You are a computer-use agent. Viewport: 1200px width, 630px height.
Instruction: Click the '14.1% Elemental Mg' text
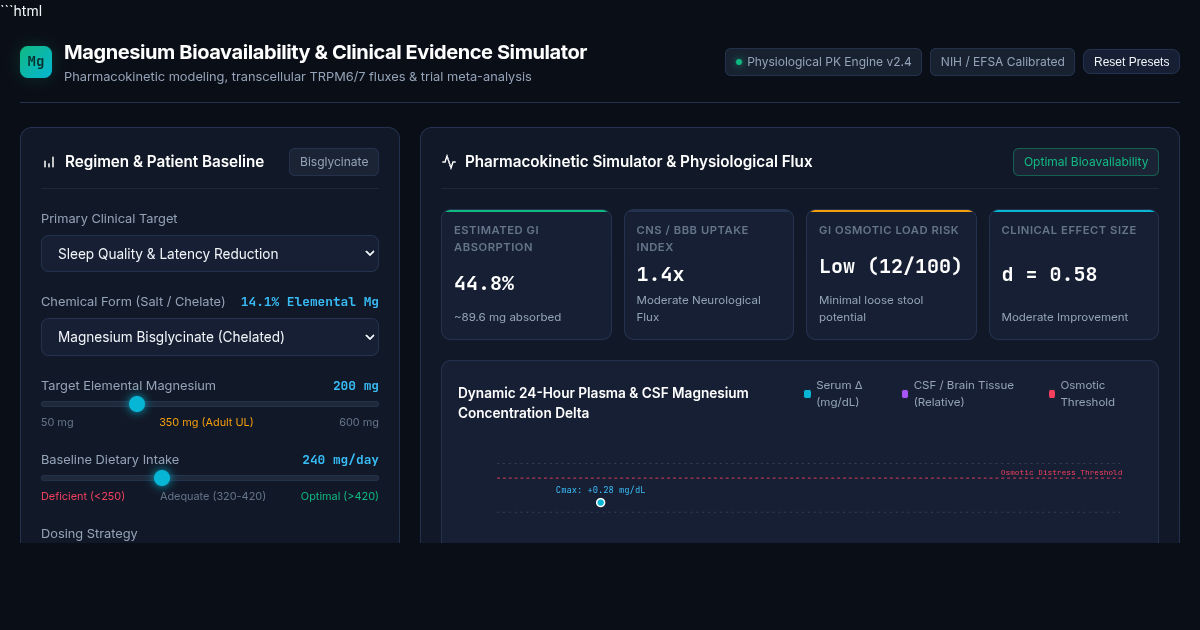(x=310, y=302)
